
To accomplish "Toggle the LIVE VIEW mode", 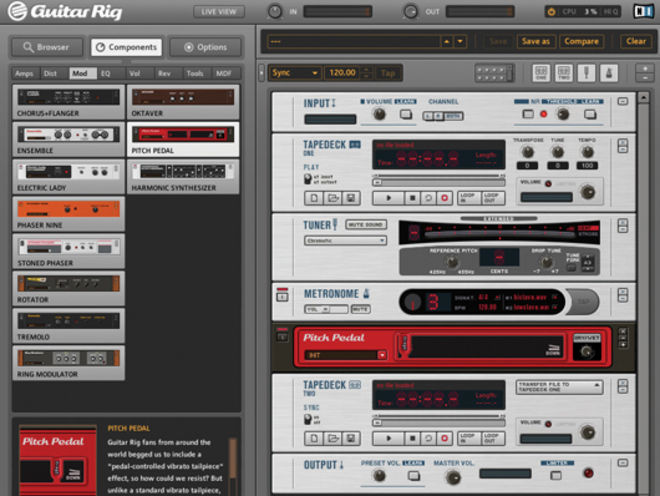I will [219, 12].
